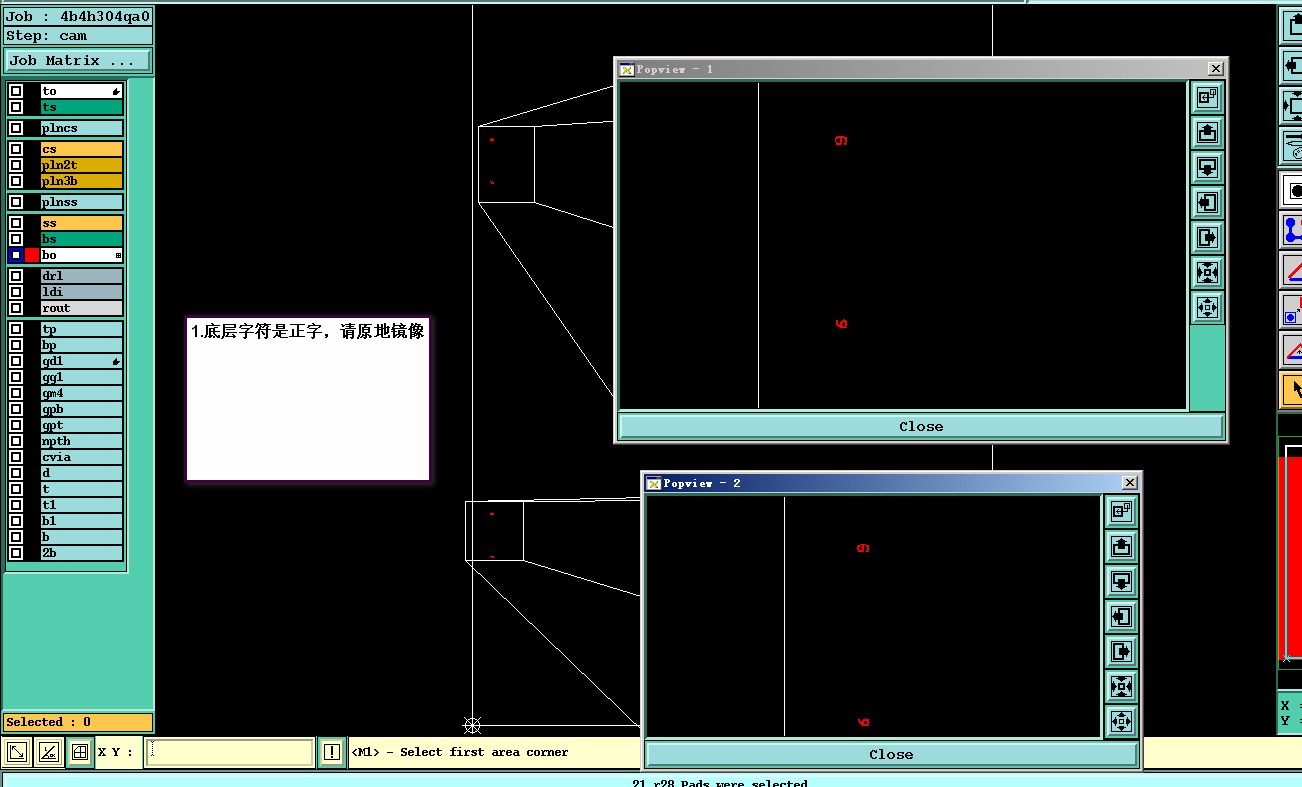
Task: Toggle visibility checkbox for layer cs
Action: coord(16,149)
